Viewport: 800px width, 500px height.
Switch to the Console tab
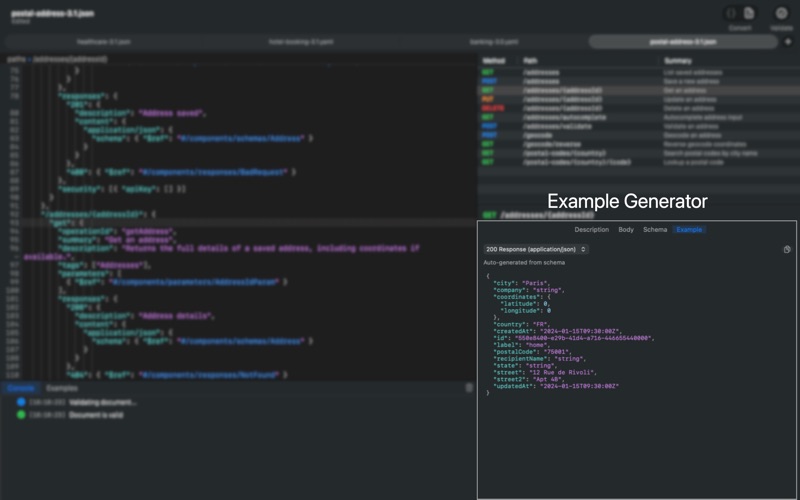tap(21, 388)
